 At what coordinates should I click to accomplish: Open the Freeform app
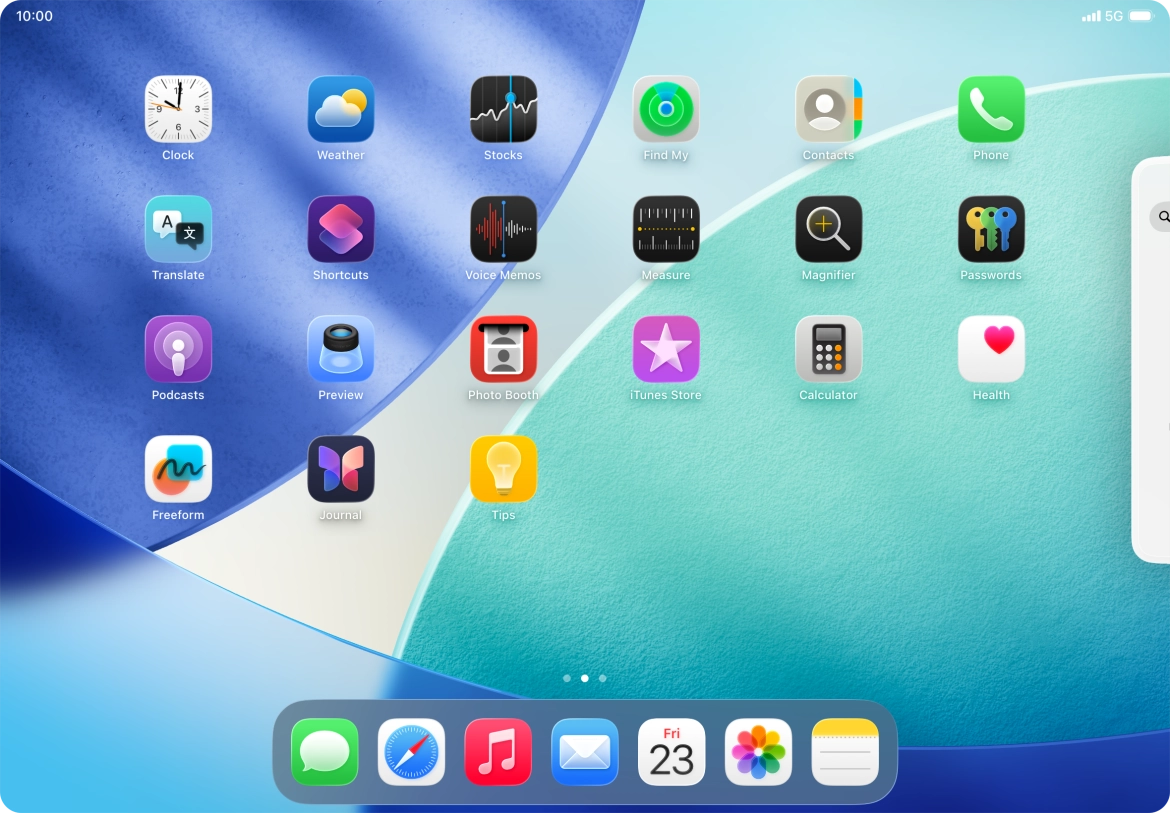coord(178,469)
